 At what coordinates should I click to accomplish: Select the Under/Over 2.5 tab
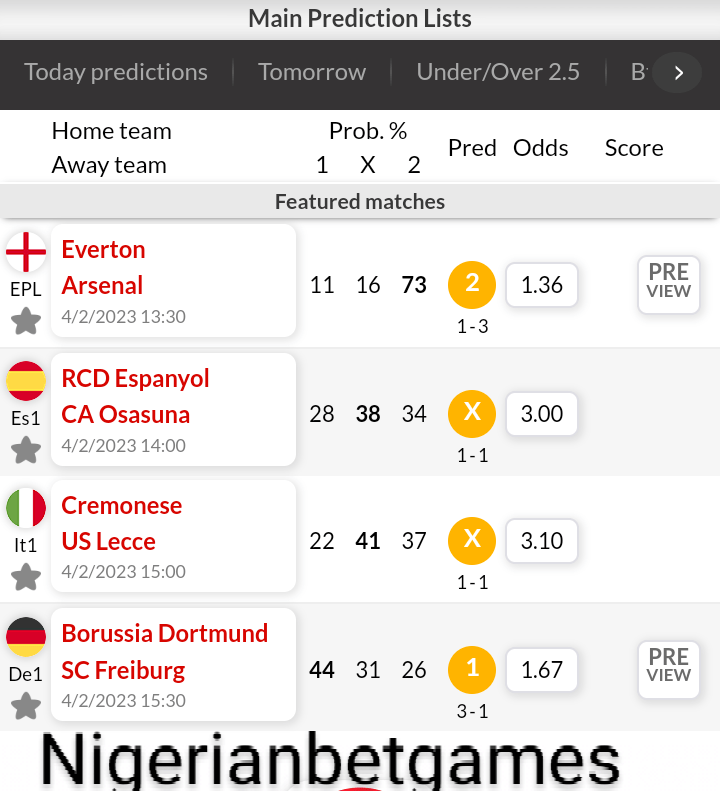[x=498, y=72]
